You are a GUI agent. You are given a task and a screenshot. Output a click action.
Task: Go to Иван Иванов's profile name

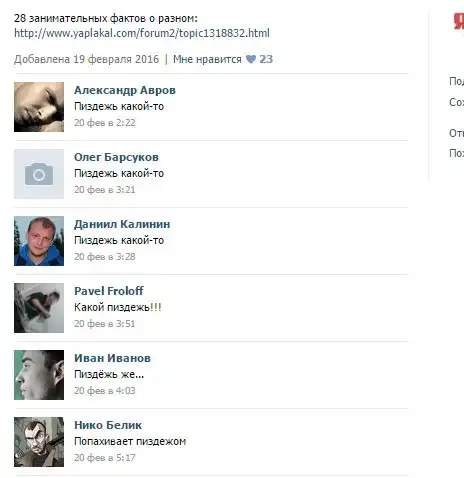[x=112, y=358]
